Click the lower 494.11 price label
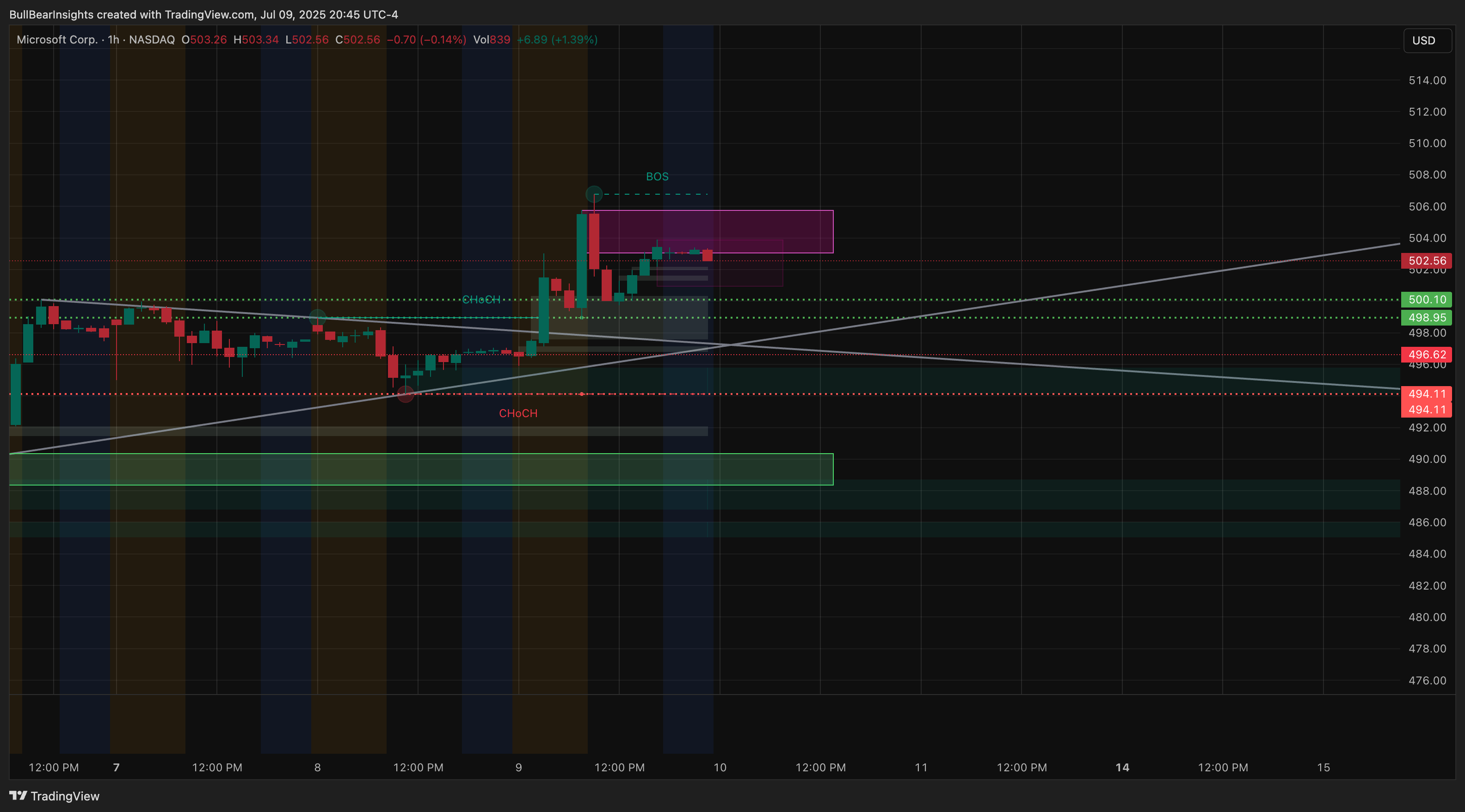The height and width of the screenshot is (812, 1465). click(1426, 409)
